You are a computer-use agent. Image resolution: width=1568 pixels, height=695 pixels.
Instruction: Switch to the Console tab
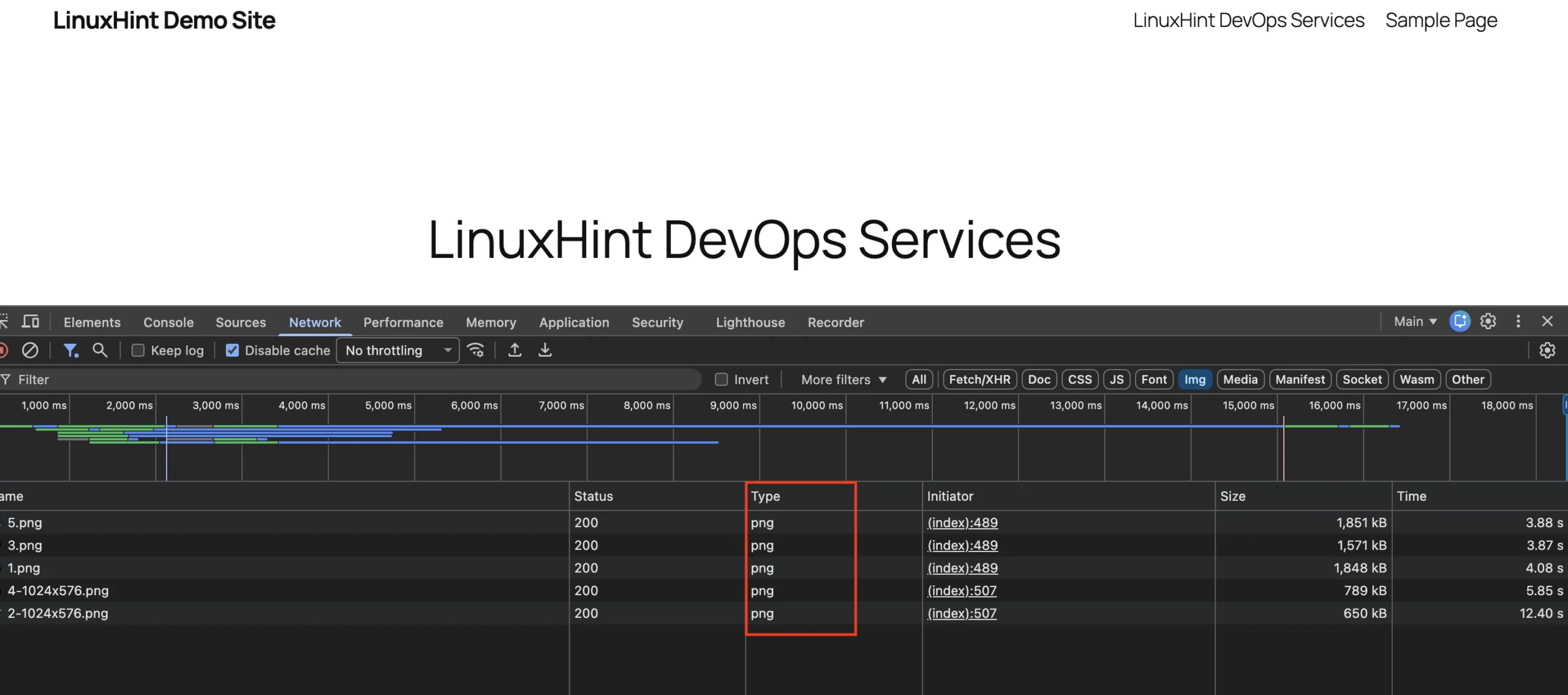[x=168, y=322]
